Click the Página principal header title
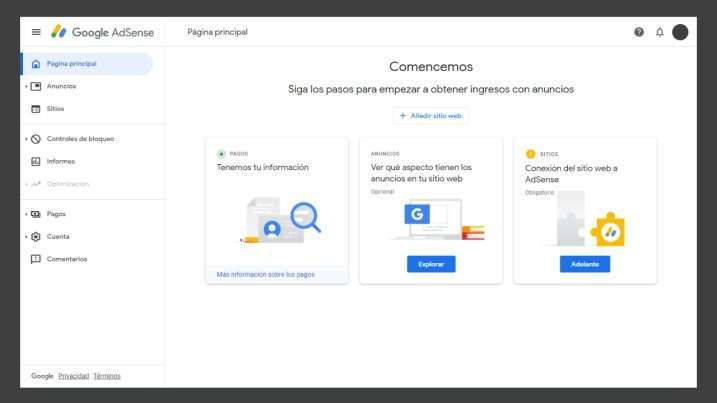Image resolution: width=717 pixels, height=403 pixels. (218, 32)
